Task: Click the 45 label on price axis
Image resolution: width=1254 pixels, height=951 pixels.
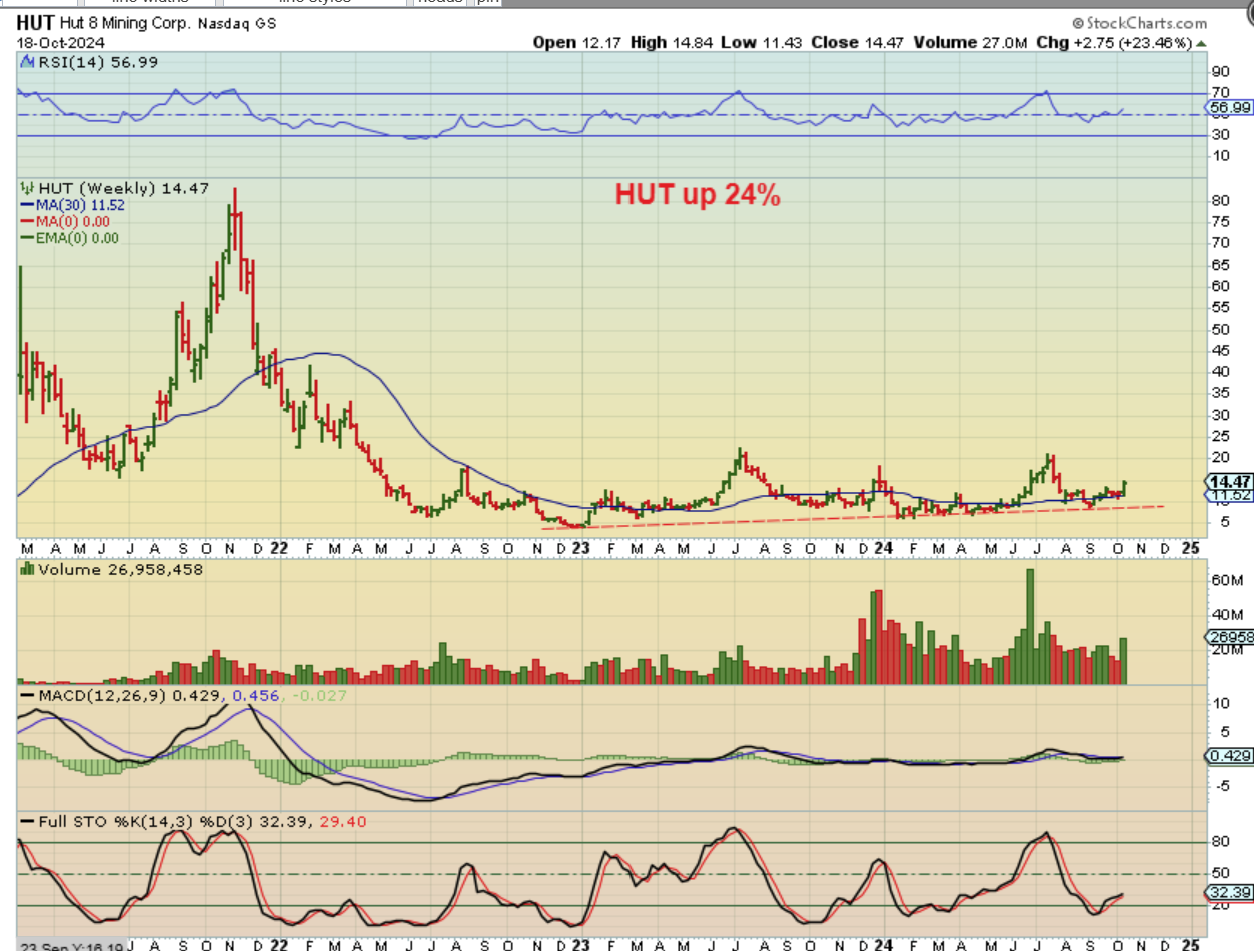Action: pyautogui.click(x=1220, y=350)
